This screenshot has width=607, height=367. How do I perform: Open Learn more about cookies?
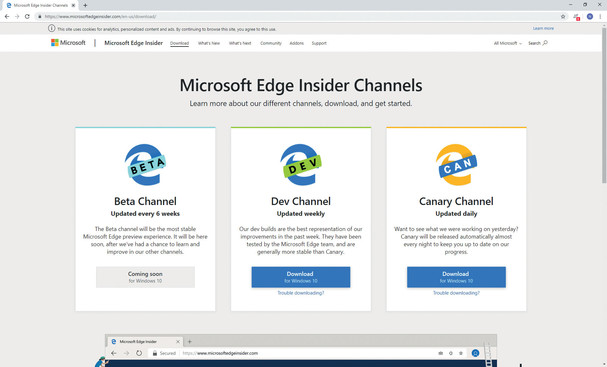(x=543, y=28)
